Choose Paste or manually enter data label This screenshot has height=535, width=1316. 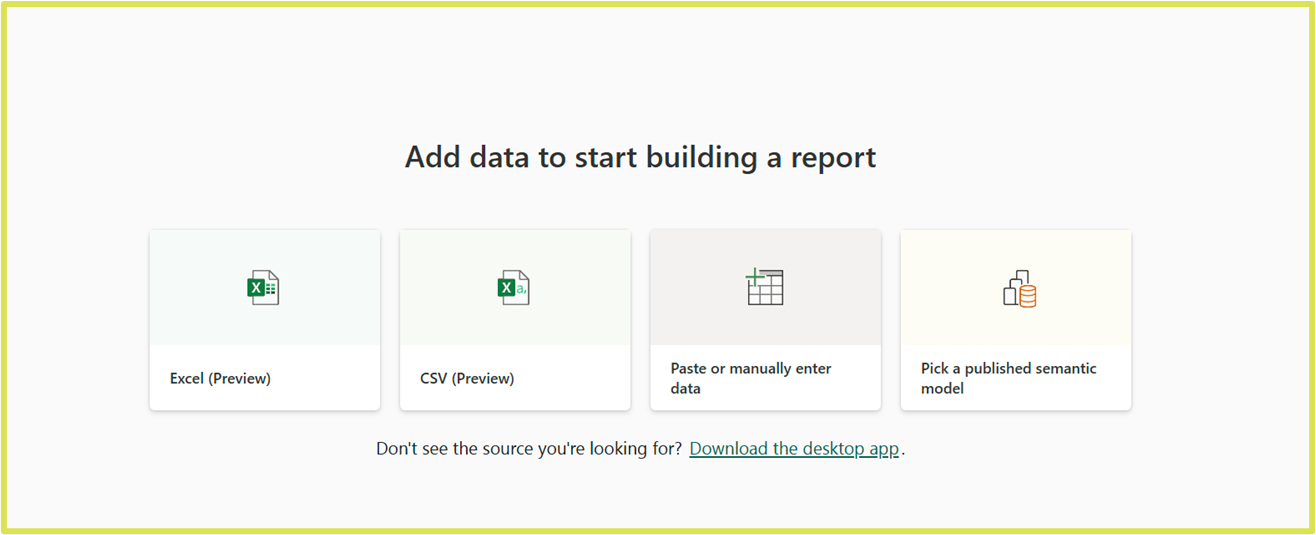coord(751,378)
